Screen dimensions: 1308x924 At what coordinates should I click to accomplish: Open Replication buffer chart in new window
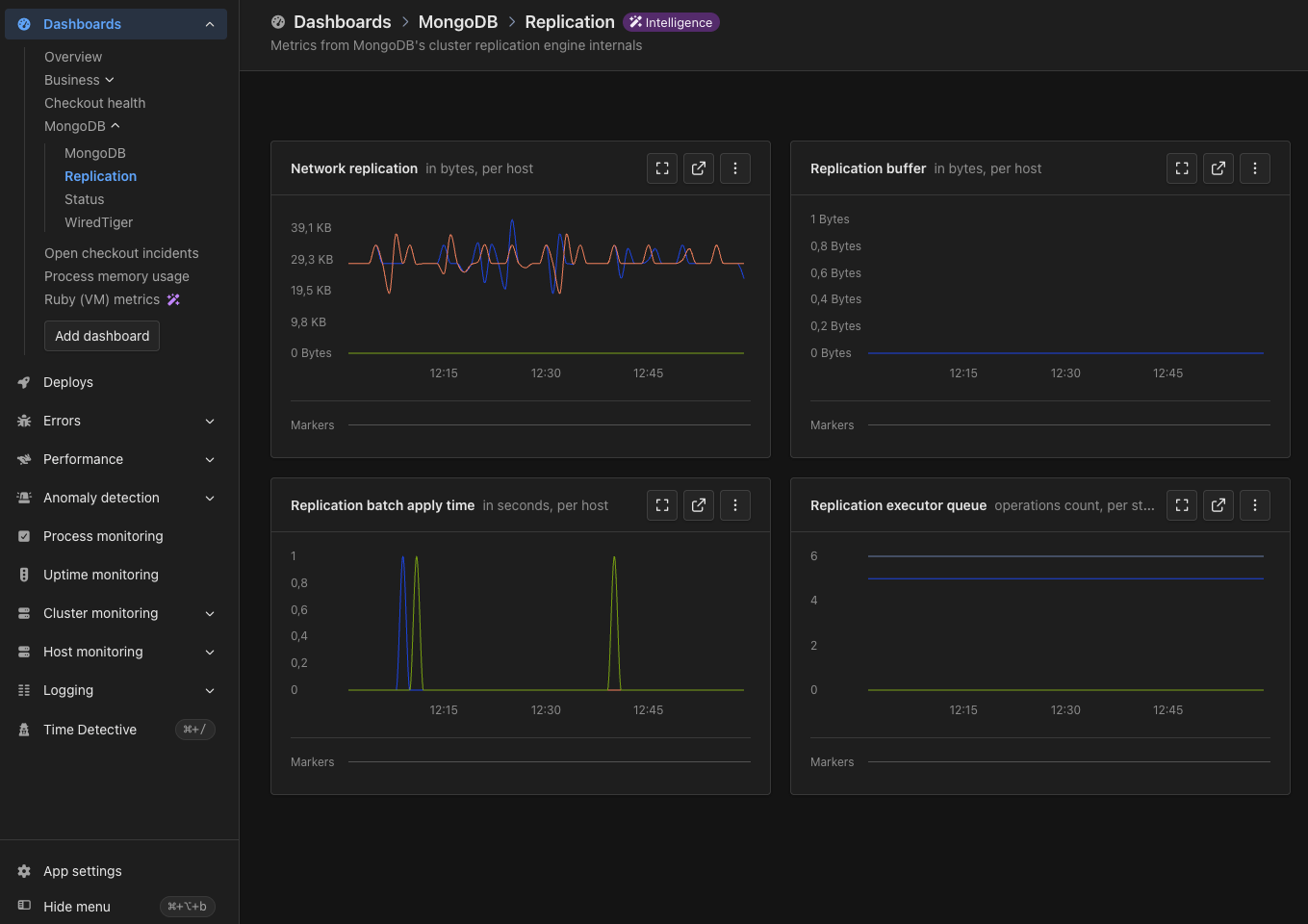pos(1218,168)
